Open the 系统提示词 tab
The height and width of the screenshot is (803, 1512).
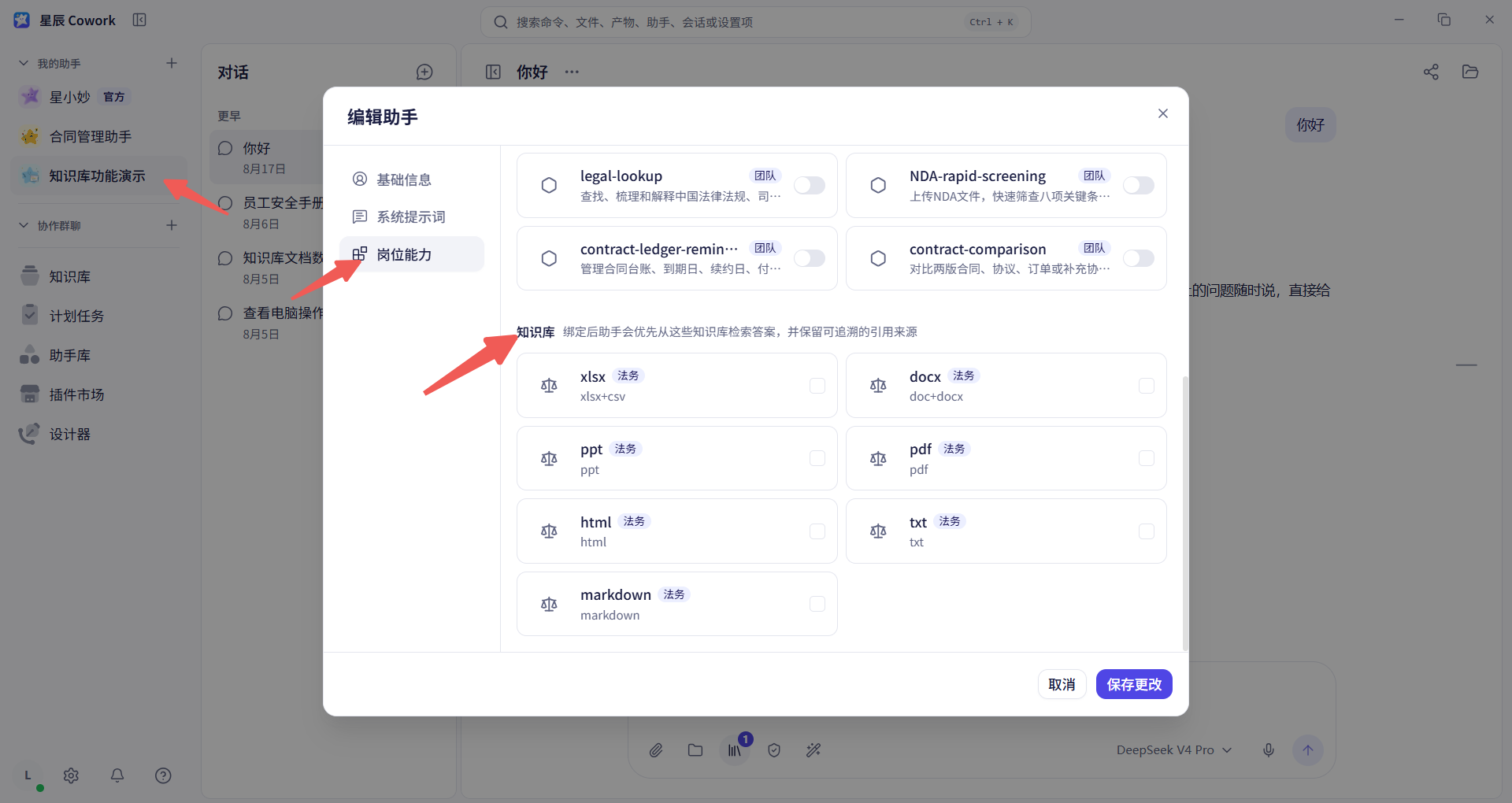coord(412,216)
